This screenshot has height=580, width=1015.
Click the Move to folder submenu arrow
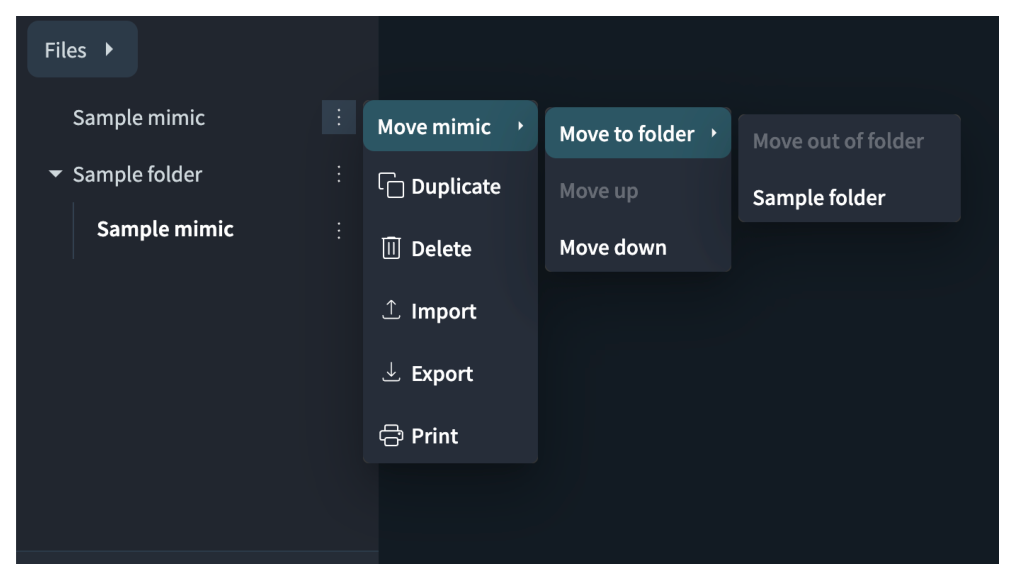pyautogui.click(x=714, y=133)
